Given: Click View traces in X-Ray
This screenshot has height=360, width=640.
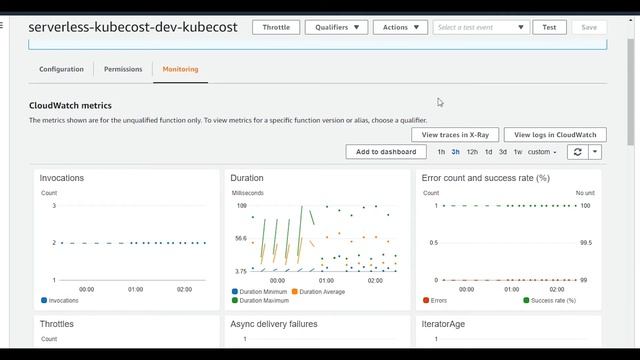Looking at the screenshot, I should [455, 135].
